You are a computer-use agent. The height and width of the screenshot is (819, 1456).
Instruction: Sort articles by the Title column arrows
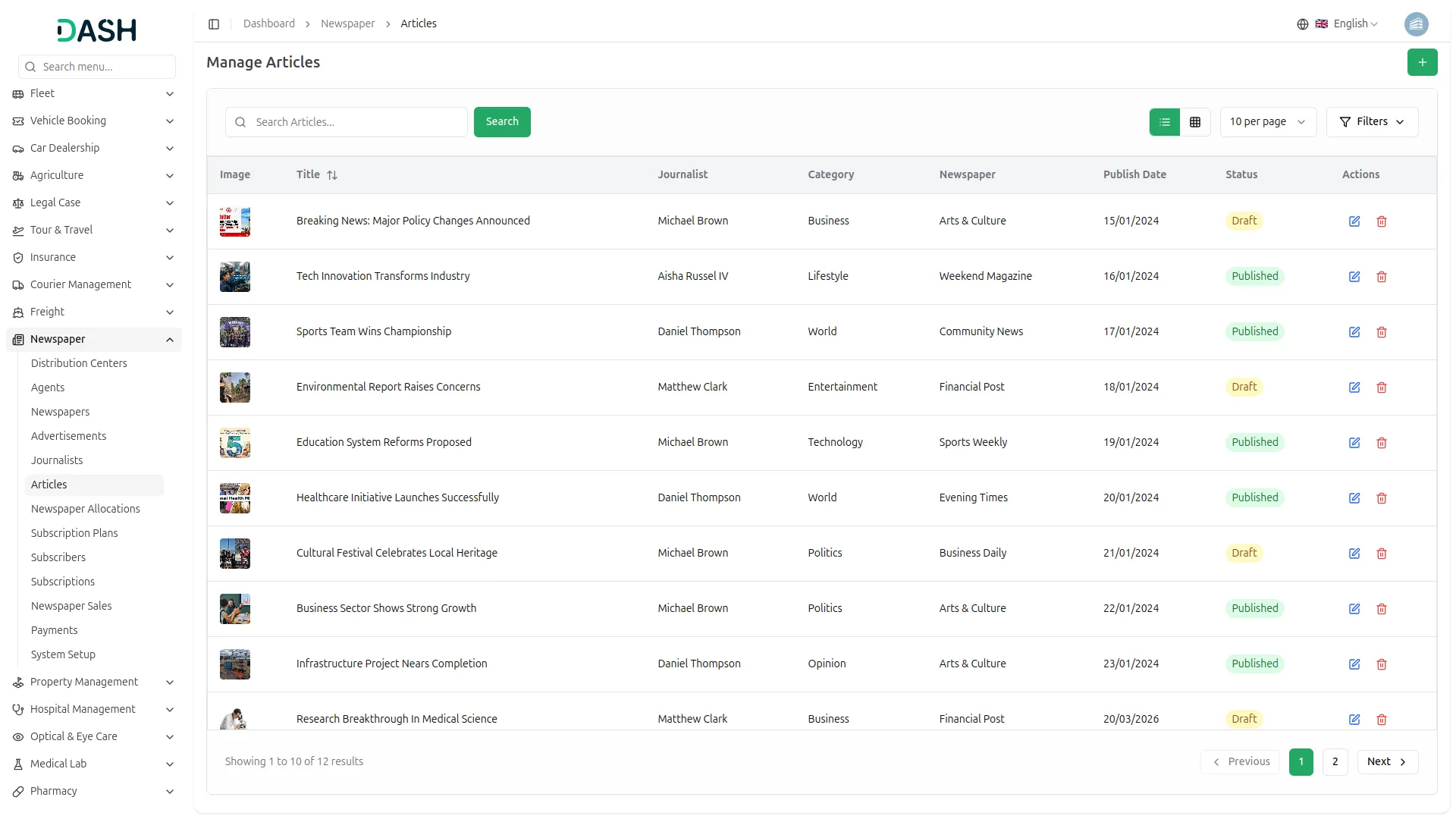(331, 175)
